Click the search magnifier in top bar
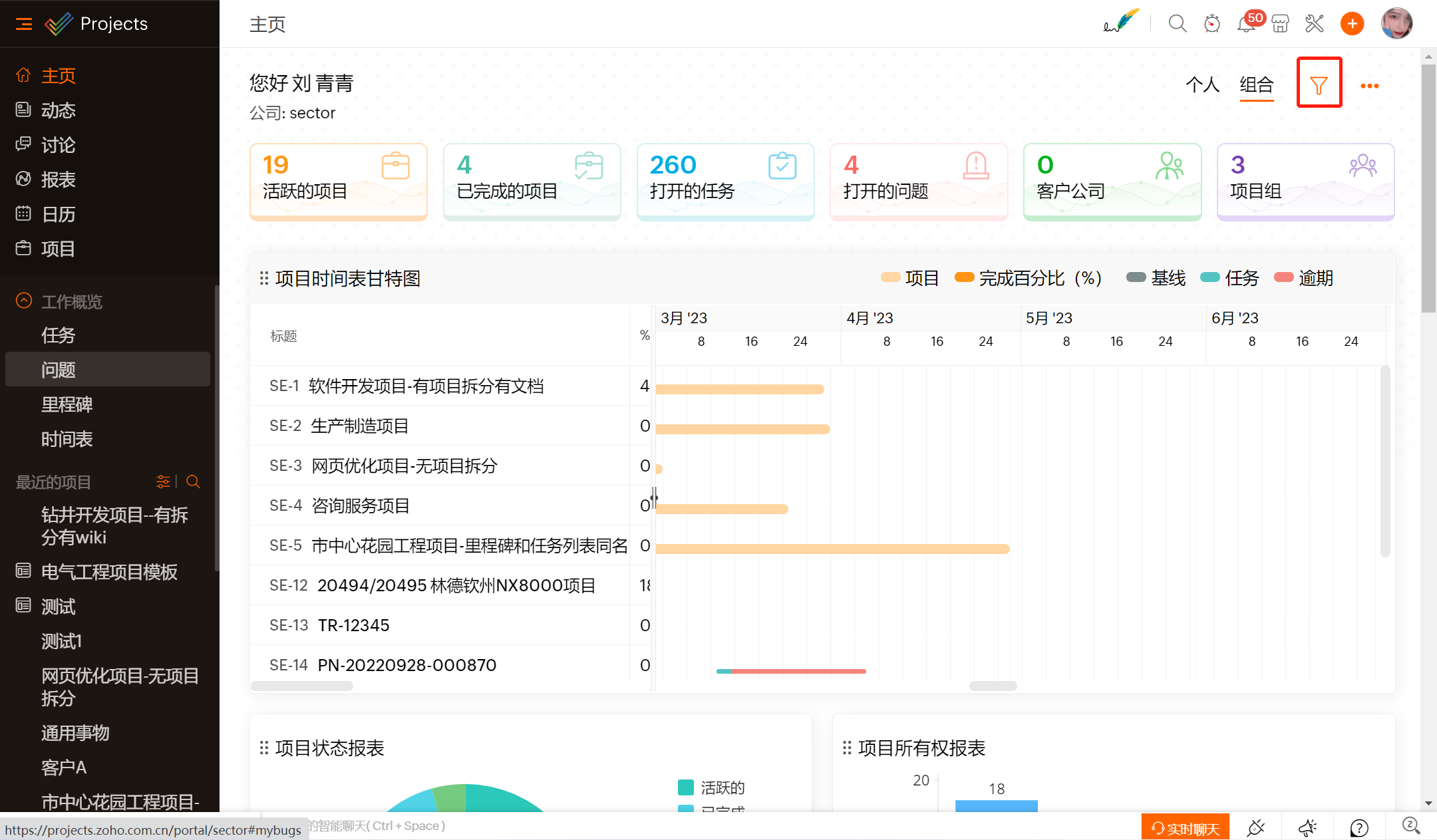This screenshot has height=840, width=1437. point(1177,24)
